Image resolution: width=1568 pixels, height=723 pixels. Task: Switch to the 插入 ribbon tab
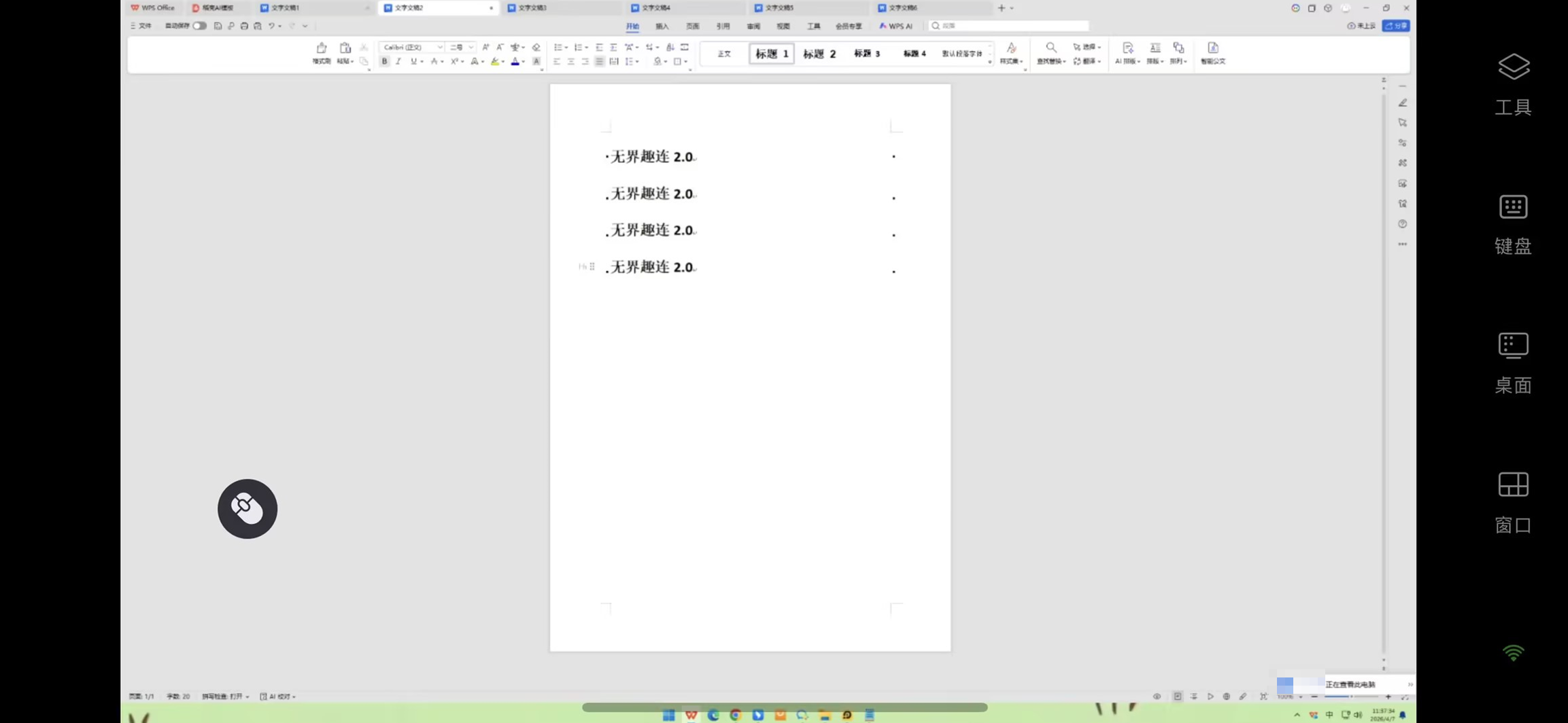(x=662, y=26)
